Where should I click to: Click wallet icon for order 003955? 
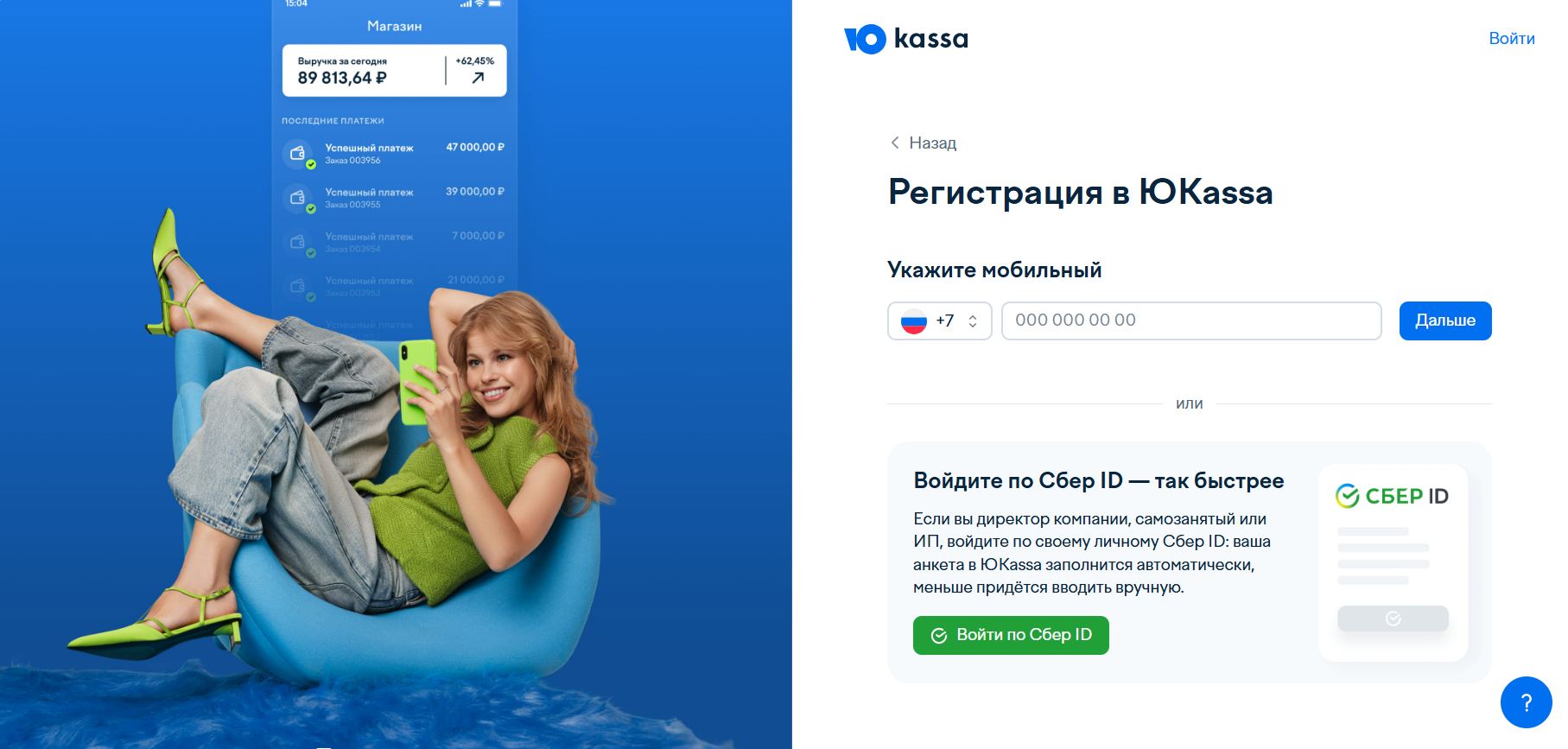point(298,198)
